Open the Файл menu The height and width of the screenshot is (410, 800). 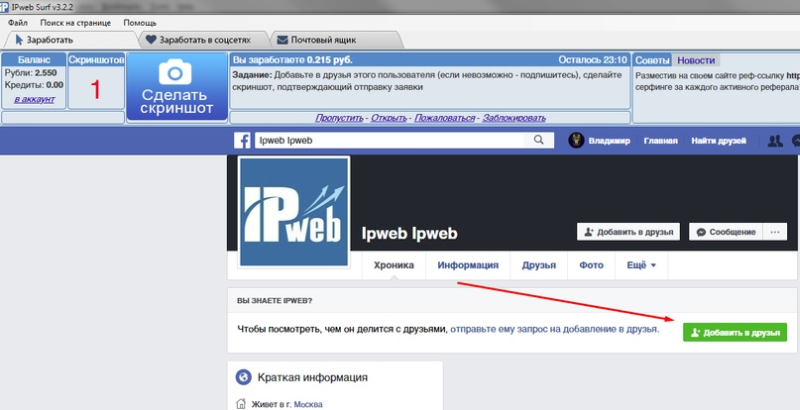17,22
